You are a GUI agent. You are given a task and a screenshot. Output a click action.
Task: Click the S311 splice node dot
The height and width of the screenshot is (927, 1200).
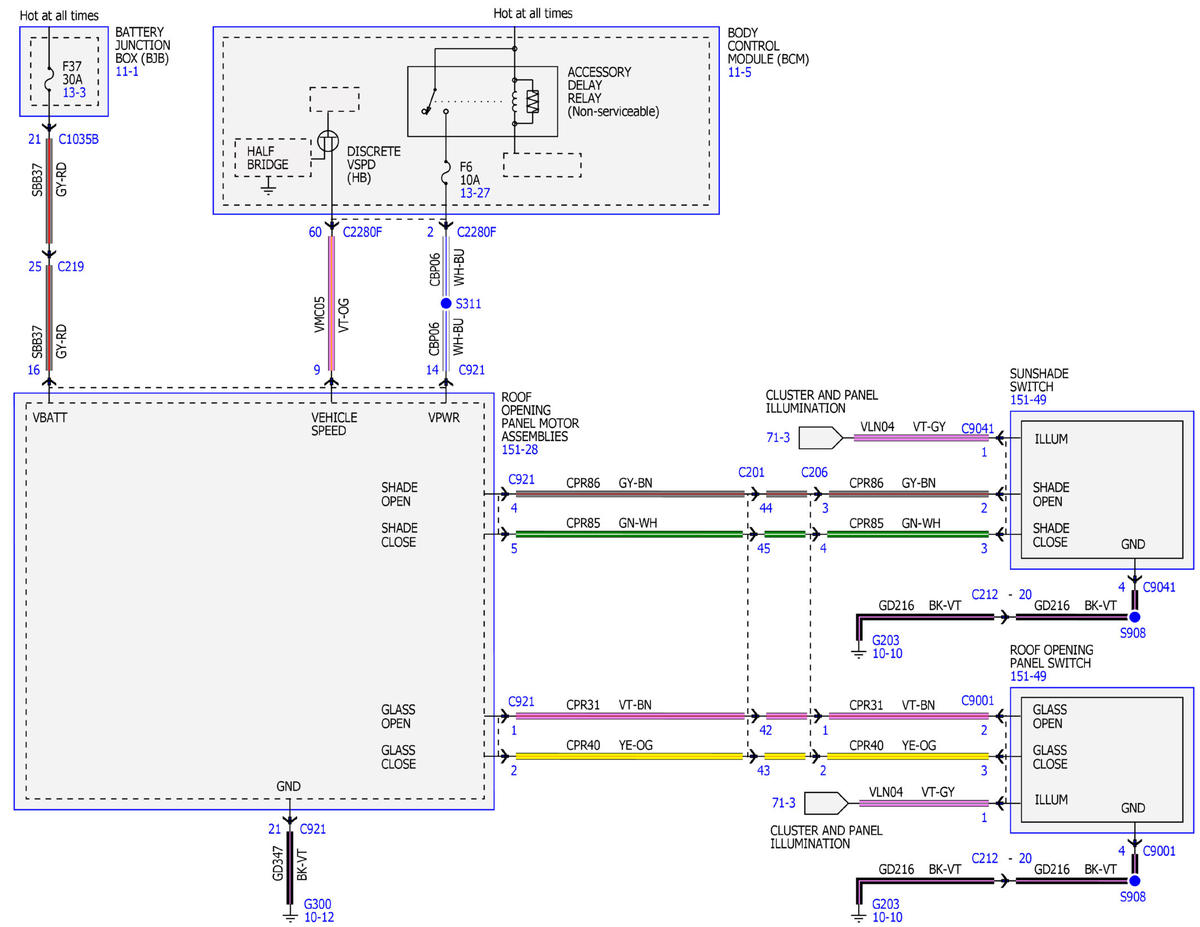point(446,303)
